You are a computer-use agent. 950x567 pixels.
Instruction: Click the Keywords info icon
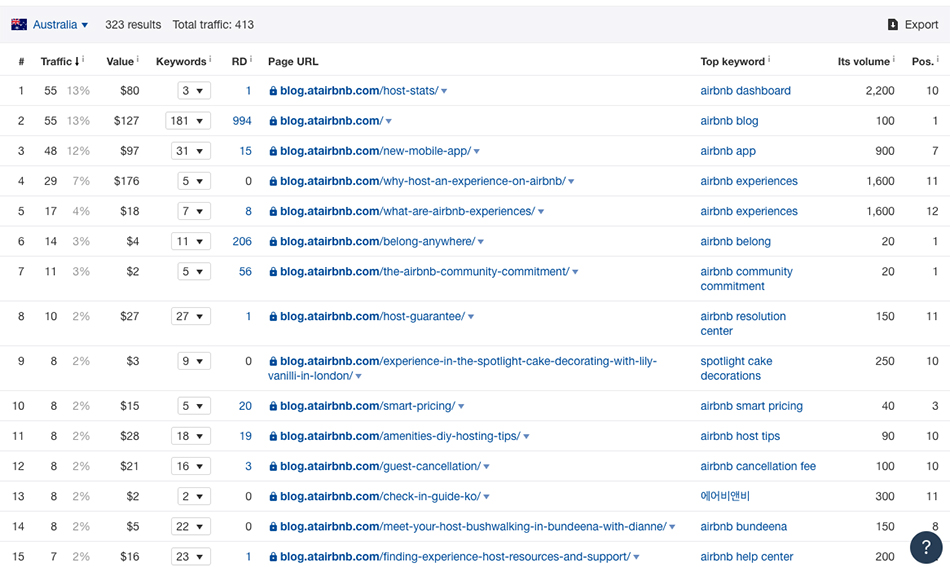pyautogui.click(x=210, y=59)
